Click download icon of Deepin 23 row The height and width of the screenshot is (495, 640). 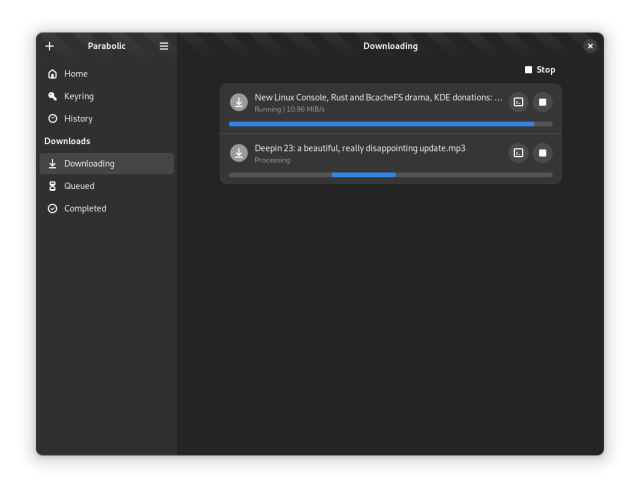click(x=239, y=153)
